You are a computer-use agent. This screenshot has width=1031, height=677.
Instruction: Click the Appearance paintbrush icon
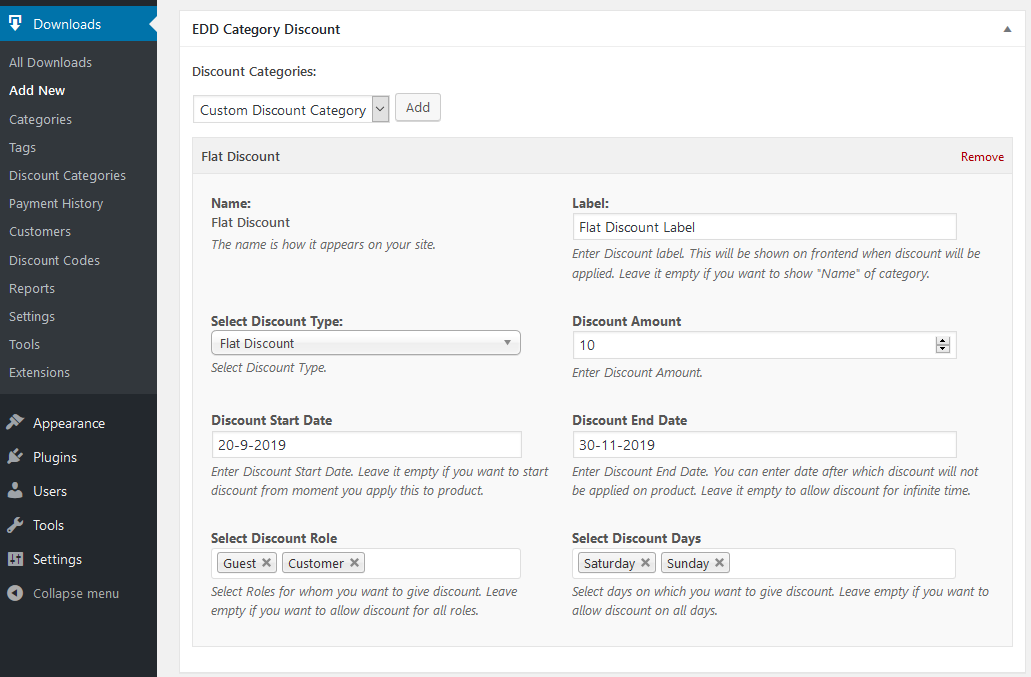click(x=15, y=423)
